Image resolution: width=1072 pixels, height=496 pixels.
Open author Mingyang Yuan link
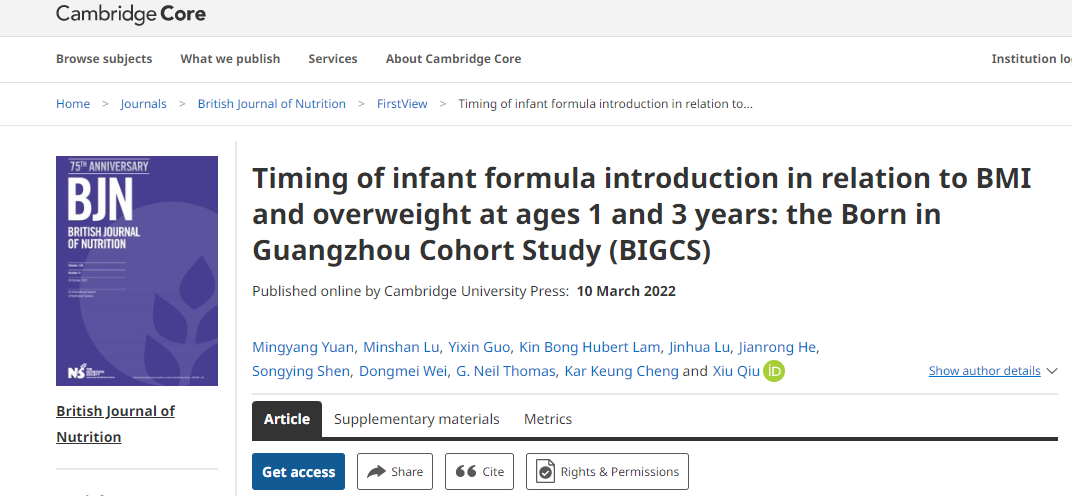click(304, 347)
